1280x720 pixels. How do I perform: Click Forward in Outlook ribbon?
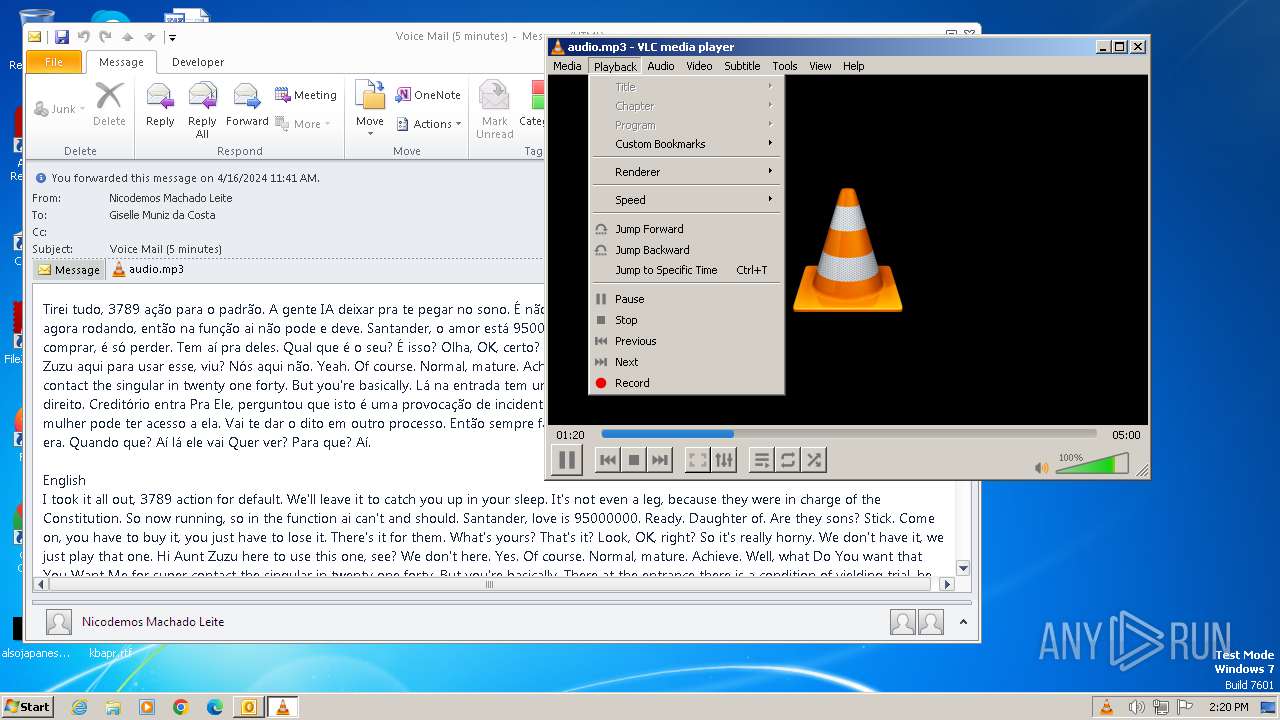247,106
